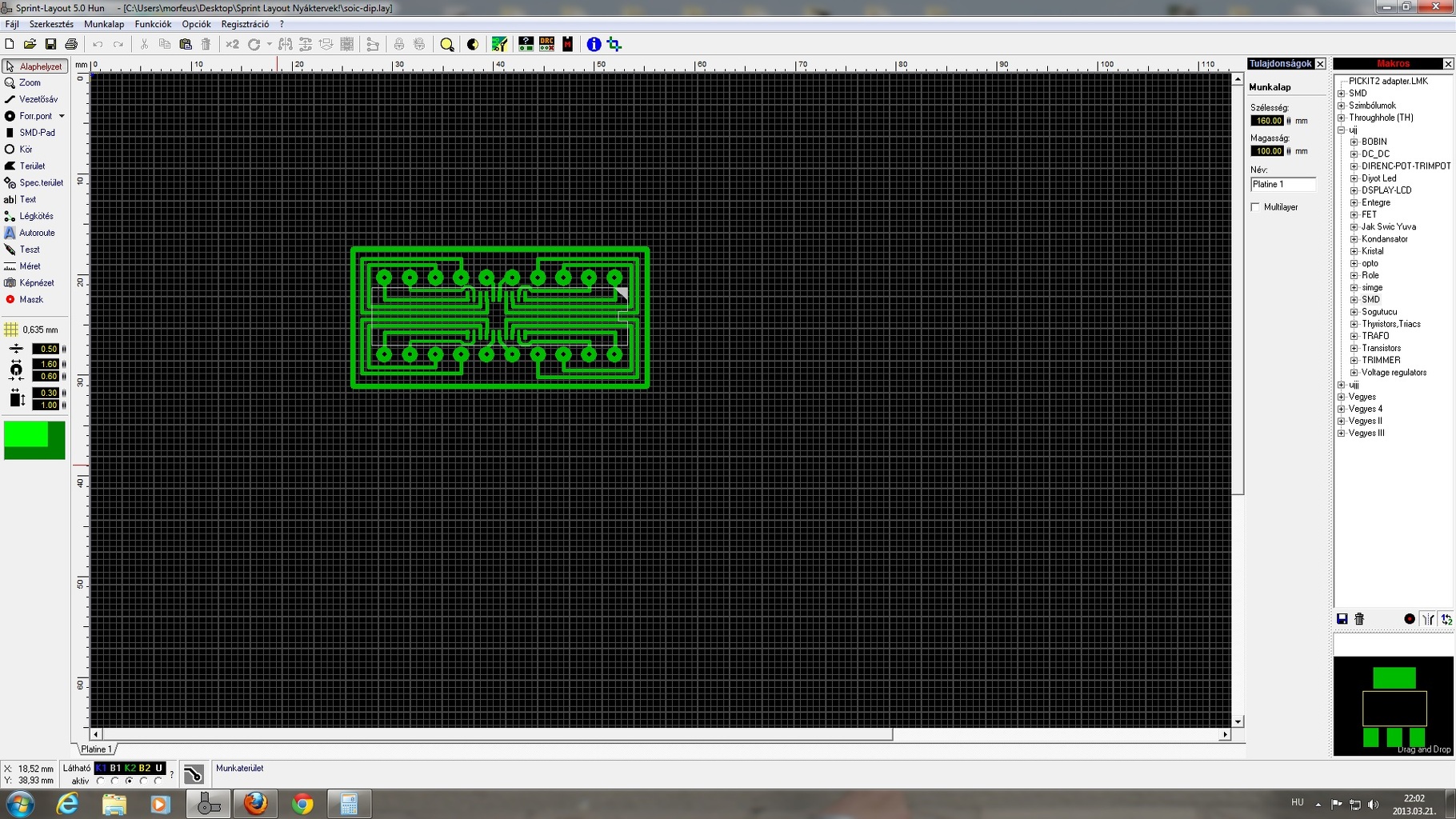Image resolution: width=1456 pixels, height=819 pixels.
Task: Open the component library panel icon
Action: pyautogui.click(x=499, y=45)
